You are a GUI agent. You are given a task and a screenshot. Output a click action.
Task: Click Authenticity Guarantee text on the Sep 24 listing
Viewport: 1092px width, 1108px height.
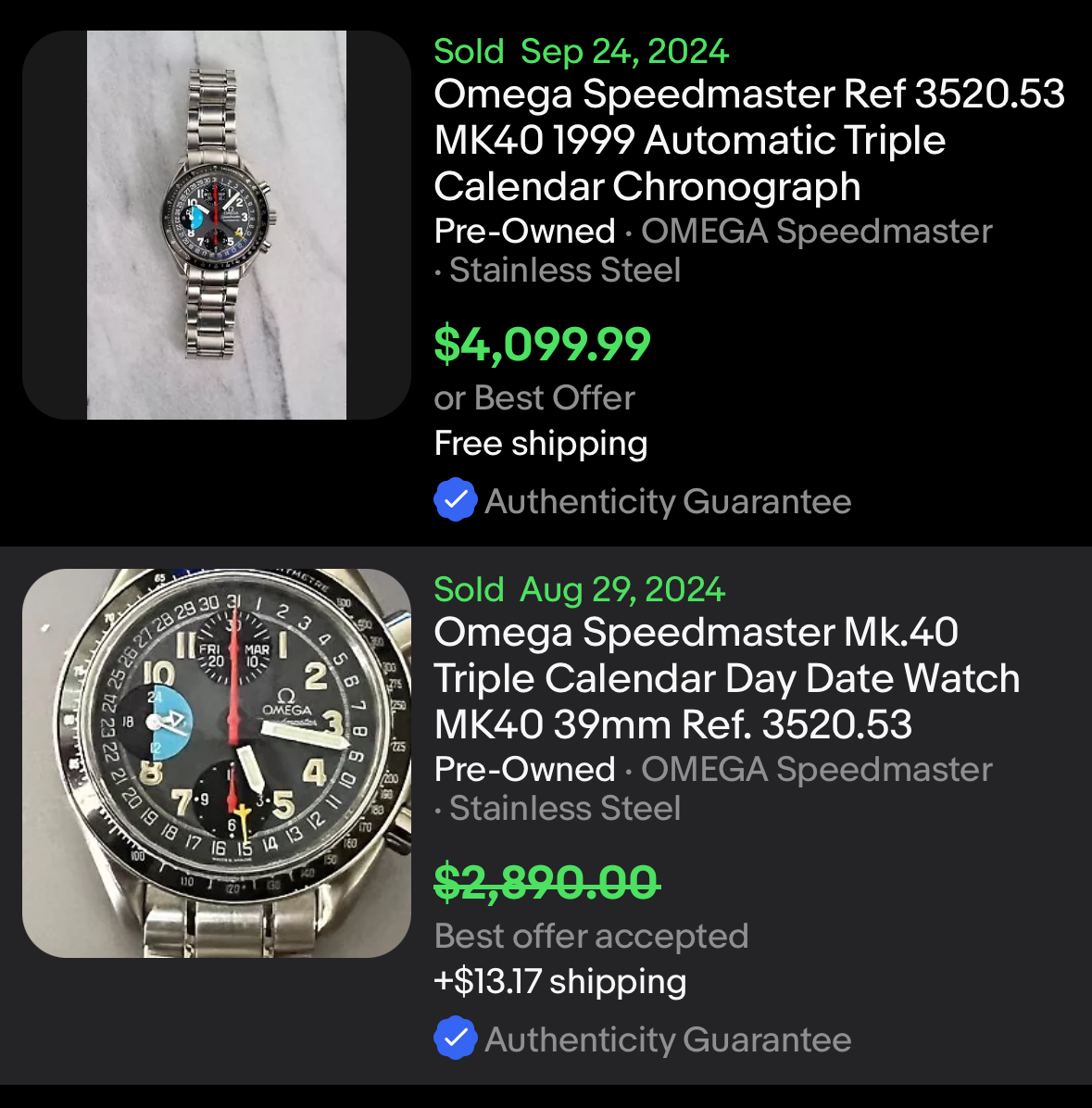tap(667, 501)
